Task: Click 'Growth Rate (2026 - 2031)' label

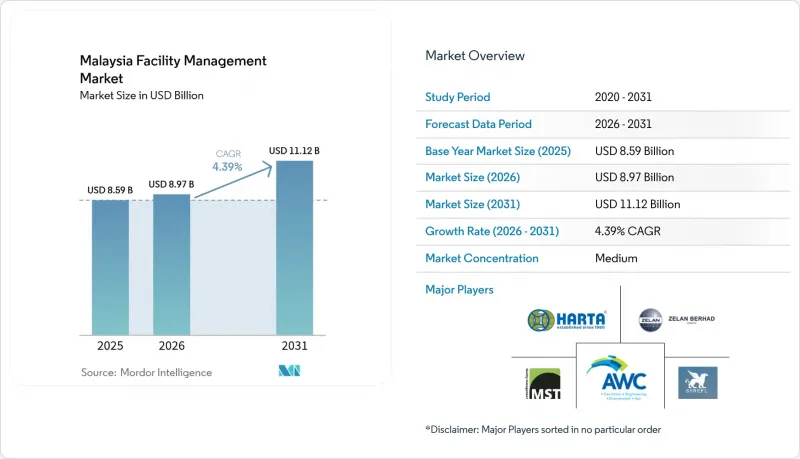Action: point(492,231)
